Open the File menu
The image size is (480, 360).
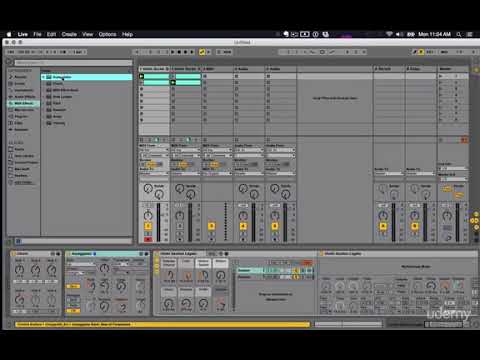[x=37, y=34]
